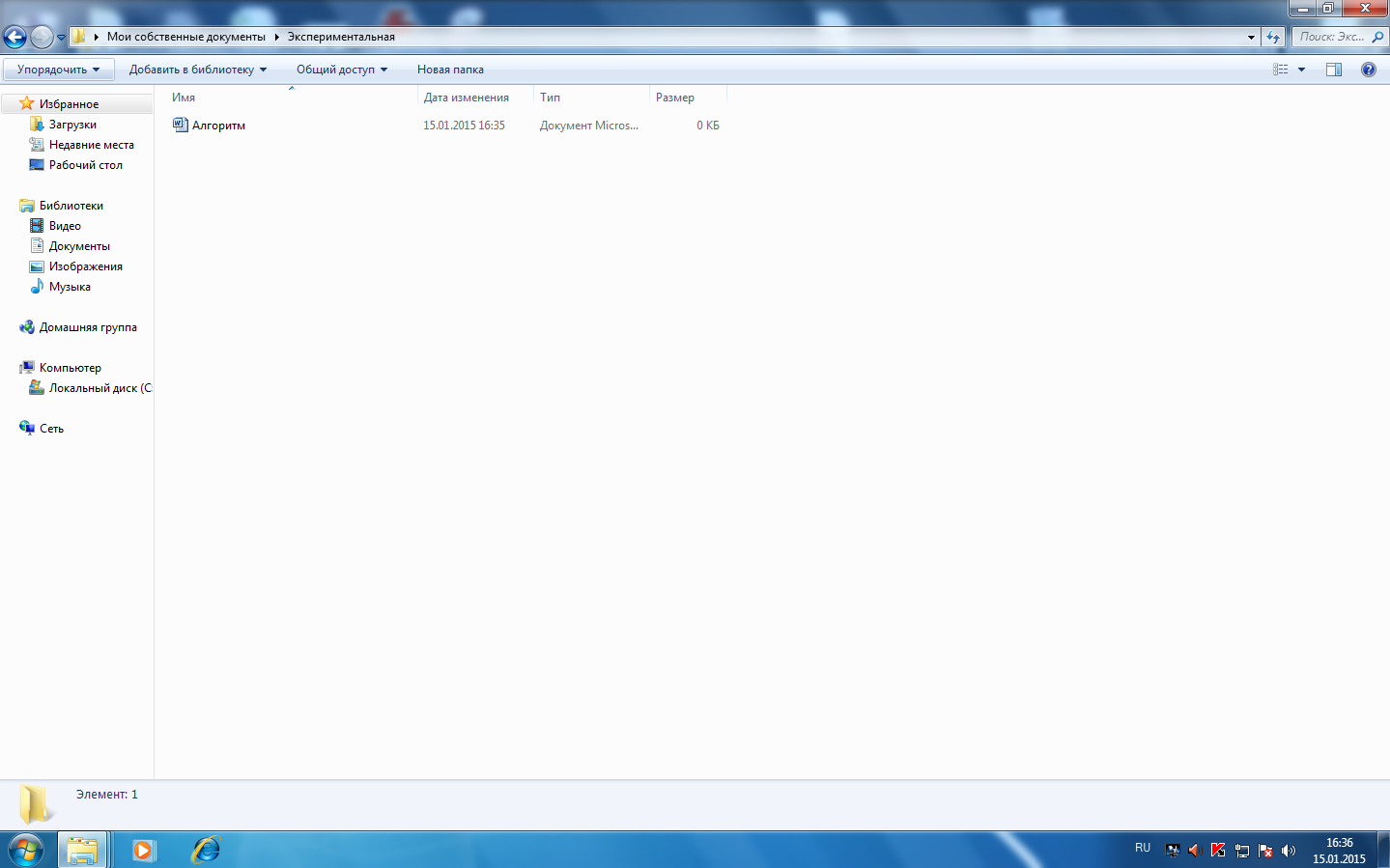Image resolution: width=1390 pixels, height=868 pixels.
Task: Open Недавние места in the sidebar
Action: click(92, 145)
